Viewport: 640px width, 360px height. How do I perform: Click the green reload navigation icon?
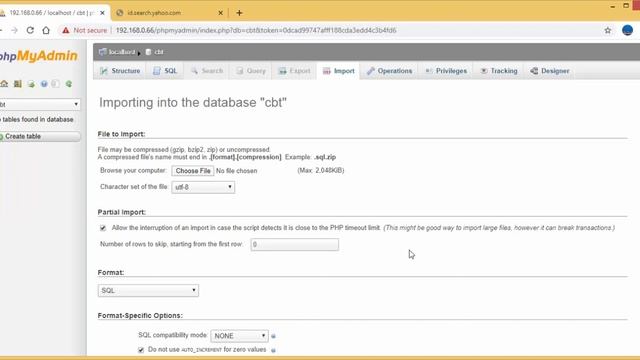coord(69,84)
